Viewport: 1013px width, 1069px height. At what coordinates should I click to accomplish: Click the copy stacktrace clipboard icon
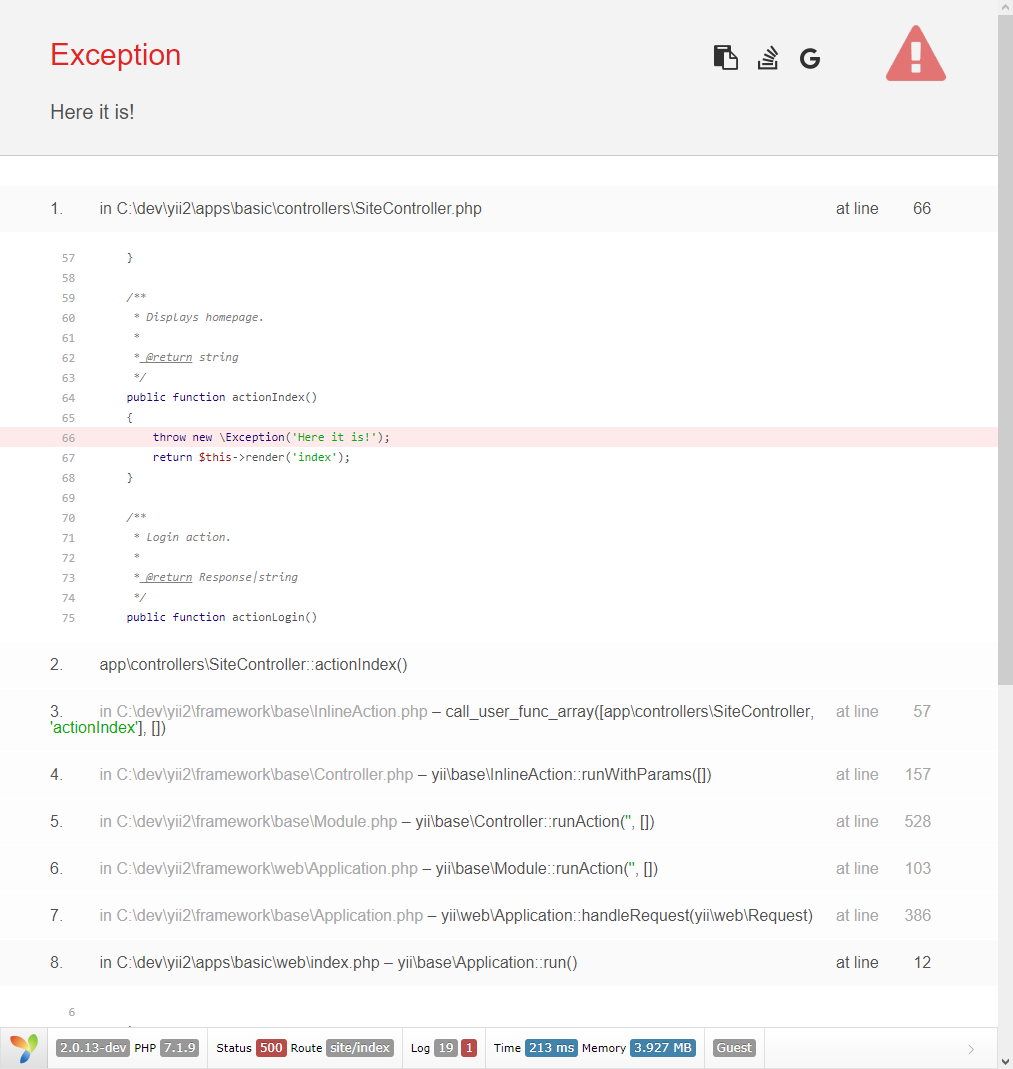coord(725,58)
